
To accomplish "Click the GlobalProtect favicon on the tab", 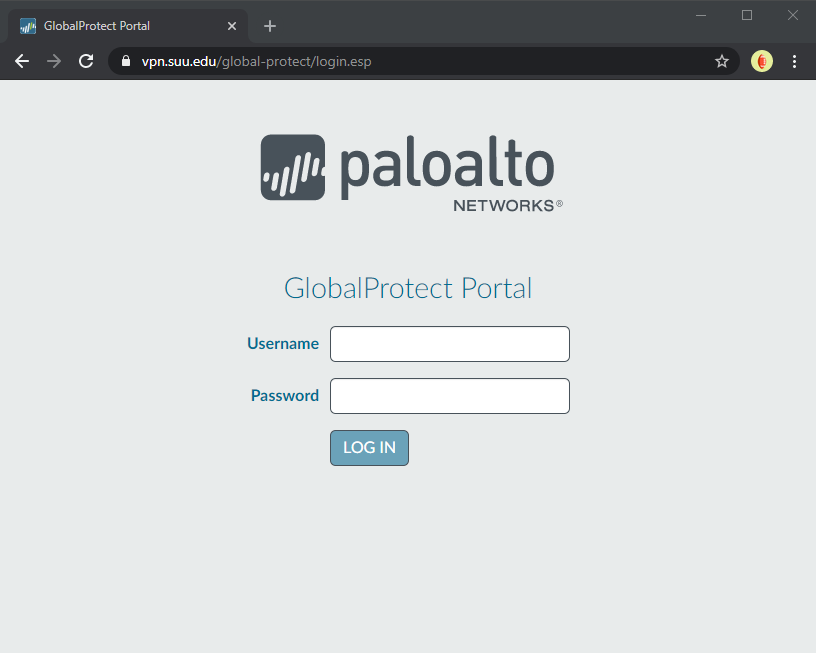I will pos(27,25).
